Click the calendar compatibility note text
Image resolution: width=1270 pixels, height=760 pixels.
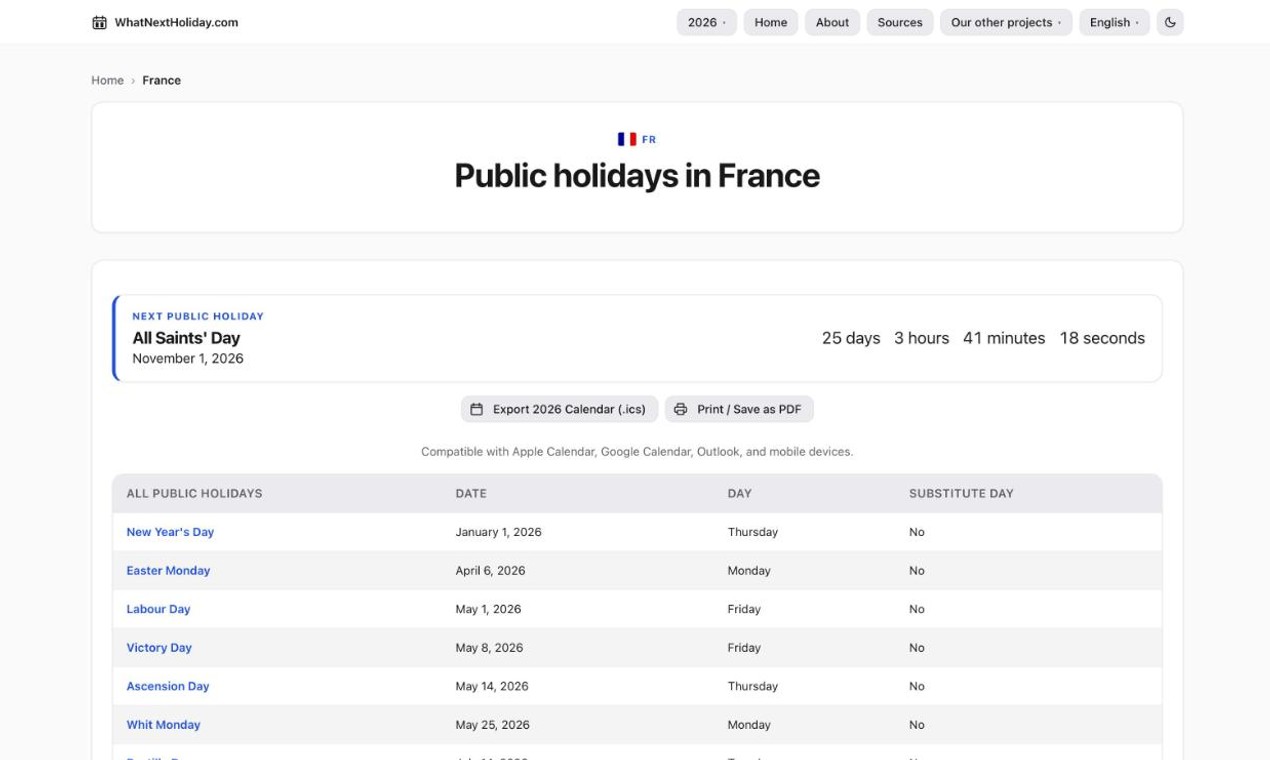(x=637, y=452)
